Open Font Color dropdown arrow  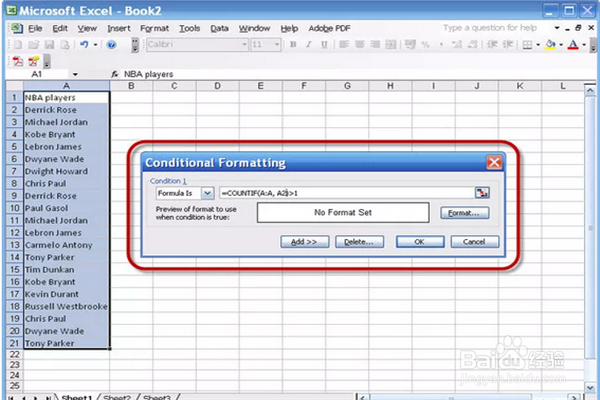pyautogui.click(x=584, y=45)
